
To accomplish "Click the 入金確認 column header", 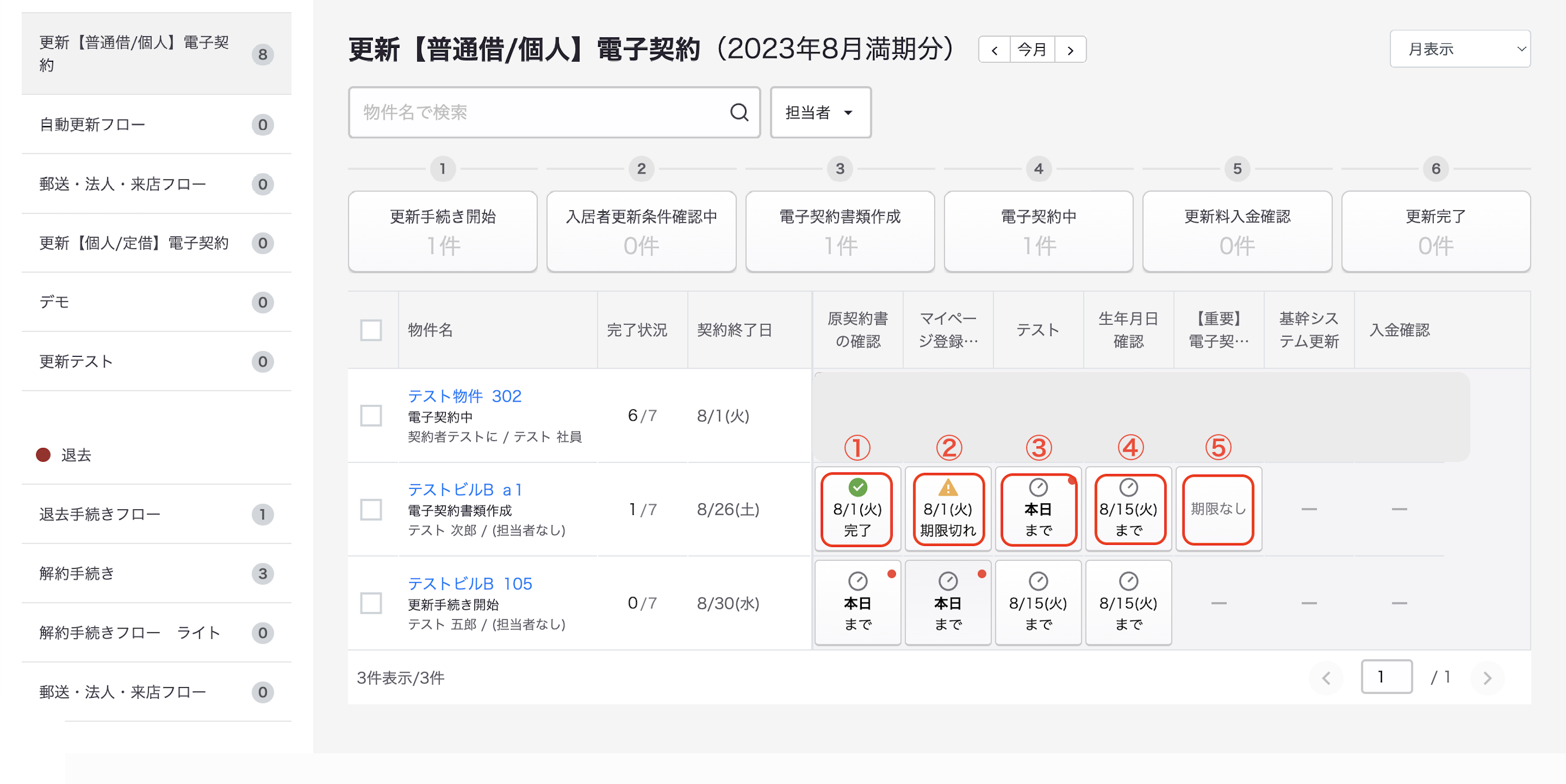I will tap(1399, 330).
